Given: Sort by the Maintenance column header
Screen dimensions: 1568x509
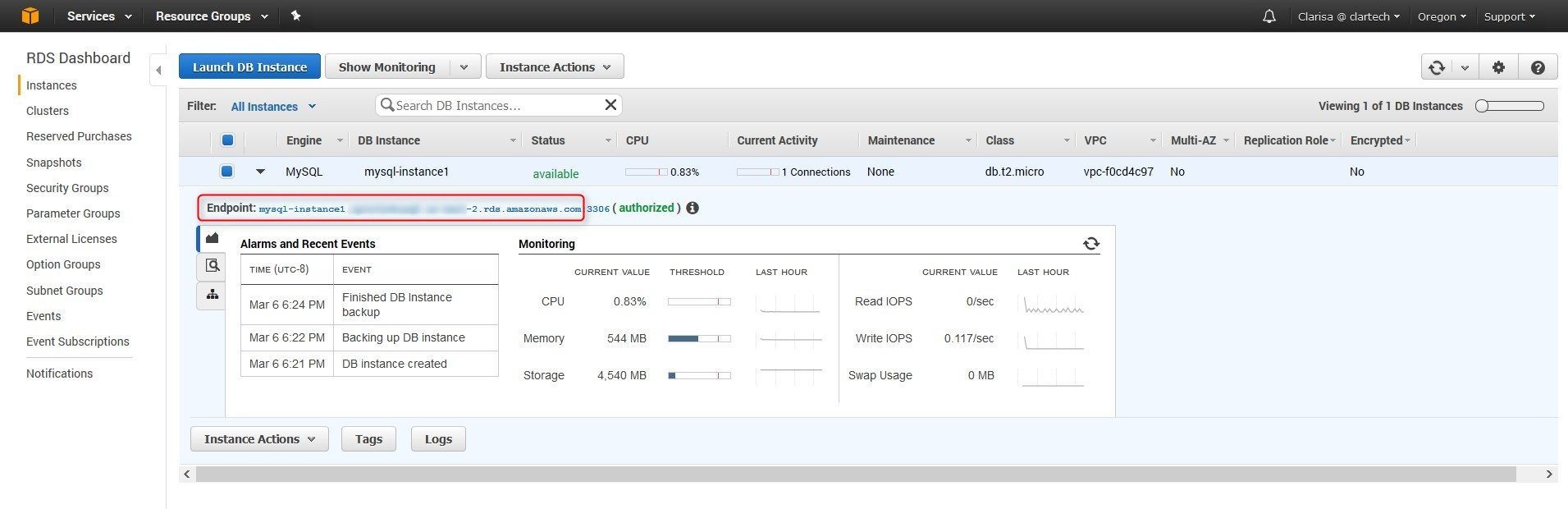Looking at the screenshot, I should click(918, 140).
